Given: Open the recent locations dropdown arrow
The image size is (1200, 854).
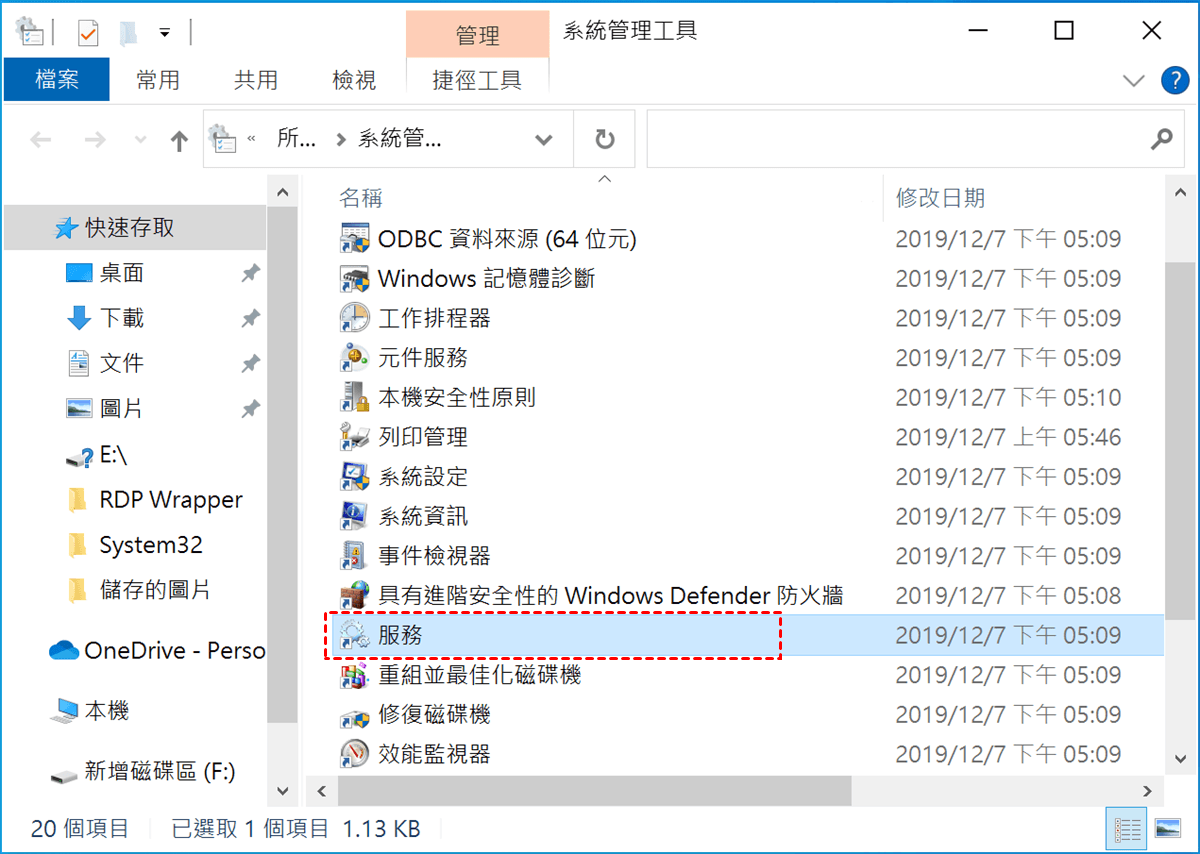Looking at the screenshot, I should [x=140, y=140].
